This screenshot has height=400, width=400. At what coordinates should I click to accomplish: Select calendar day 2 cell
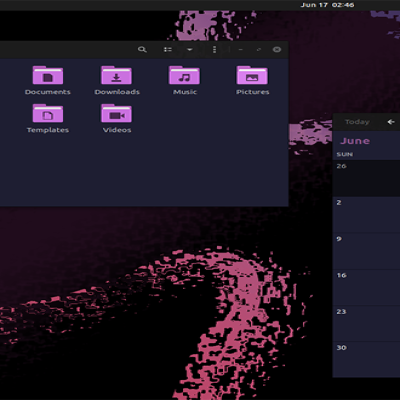click(x=366, y=215)
